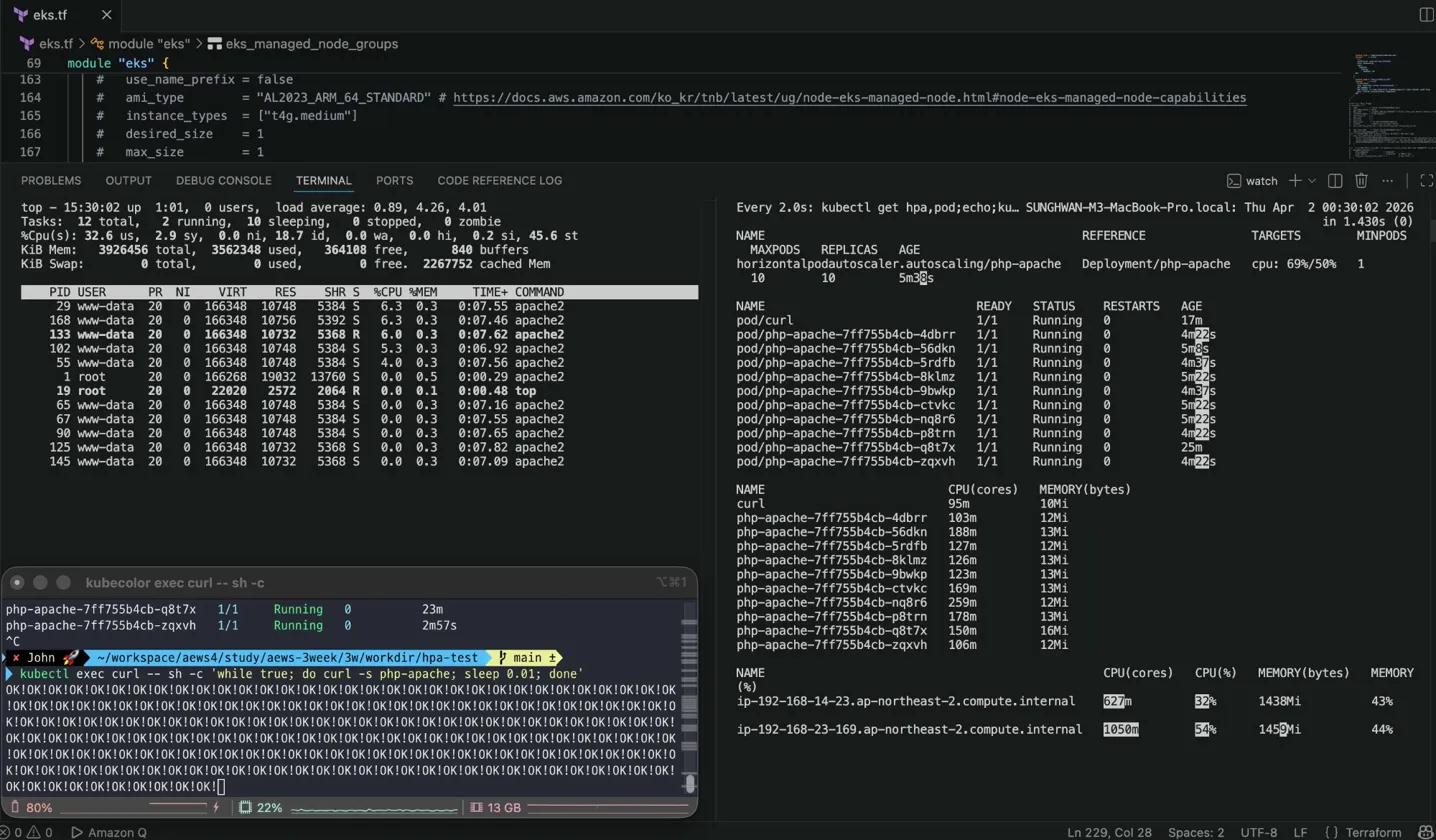Switch to the DEBUG CONSOLE tab
Screen dimensions: 1436x840
(x=223, y=181)
